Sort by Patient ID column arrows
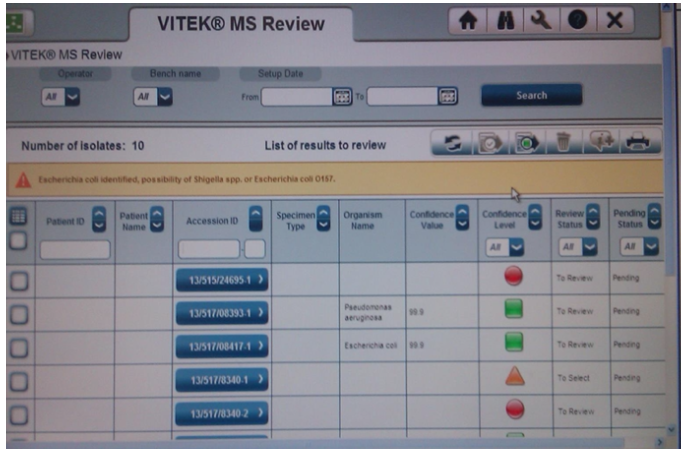Viewport: 684px width, 449px height. point(99,219)
